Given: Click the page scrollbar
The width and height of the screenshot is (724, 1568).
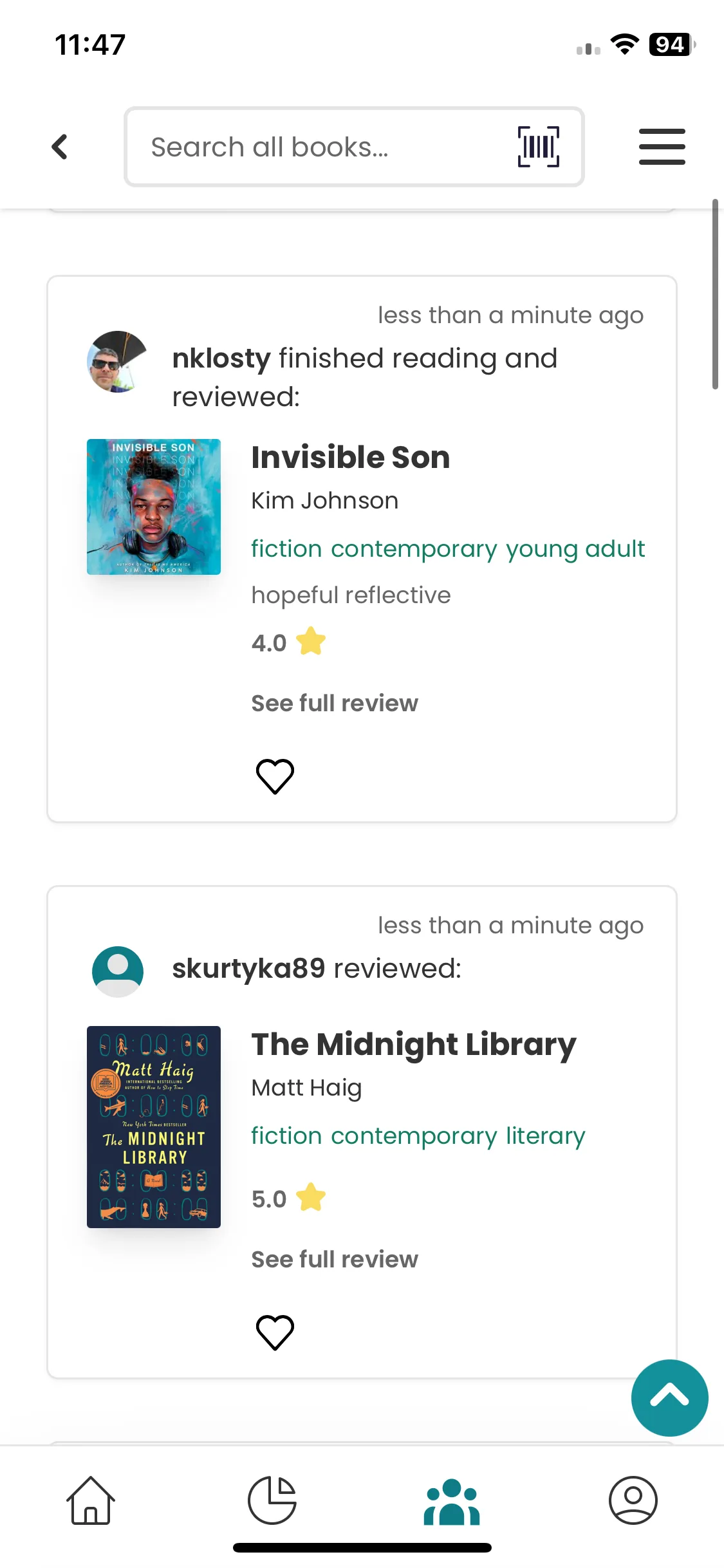Looking at the screenshot, I should click(x=715, y=295).
